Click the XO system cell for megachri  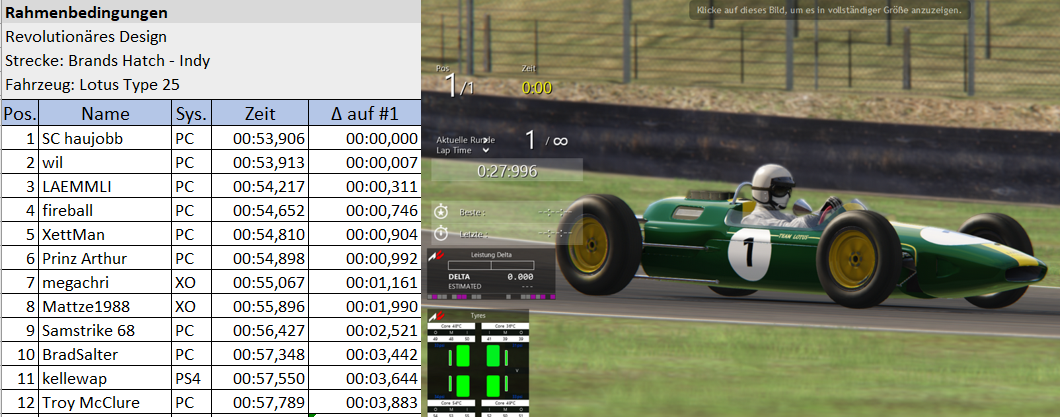pos(191,283)
